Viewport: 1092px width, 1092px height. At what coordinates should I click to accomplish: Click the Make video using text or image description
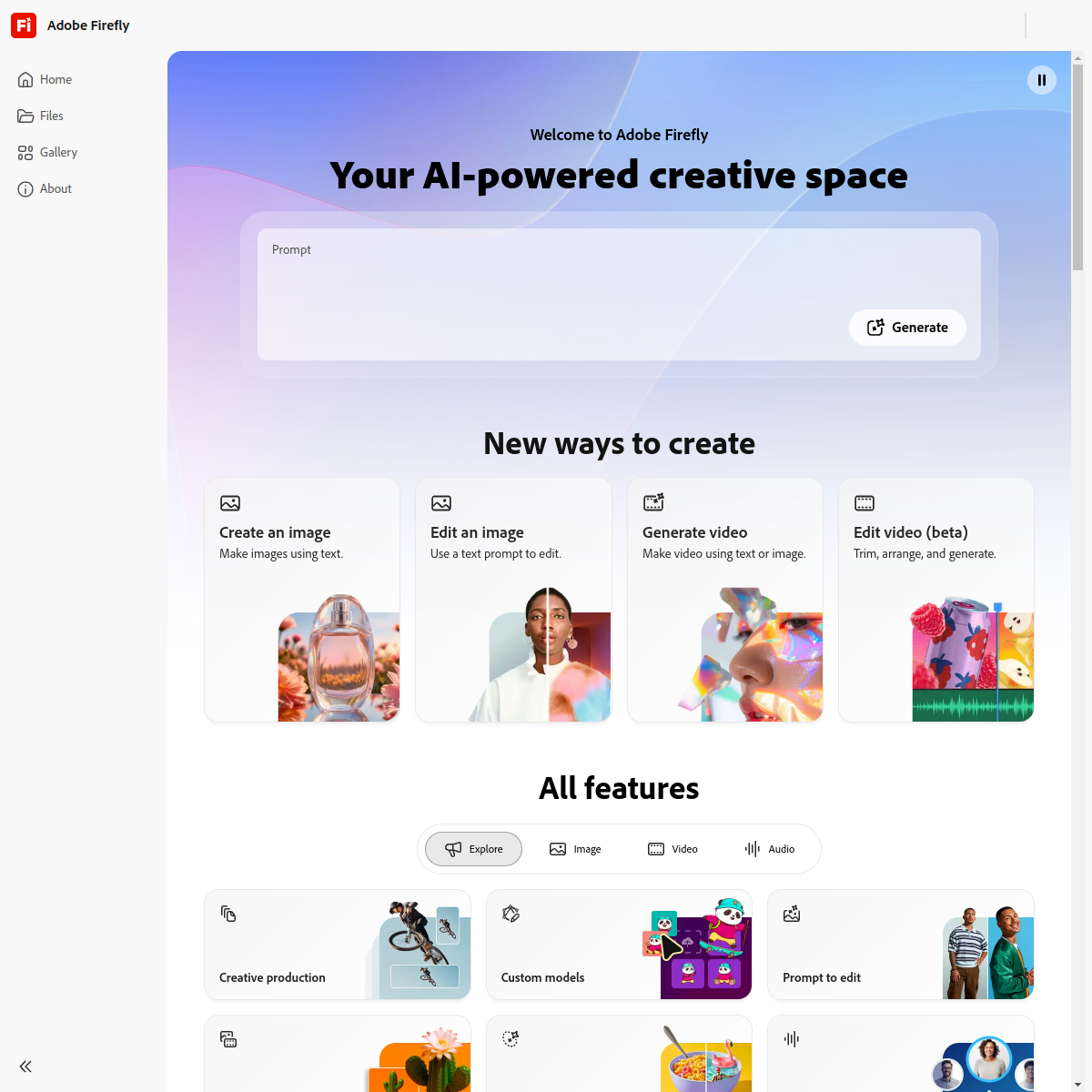(x=724, y=553)
